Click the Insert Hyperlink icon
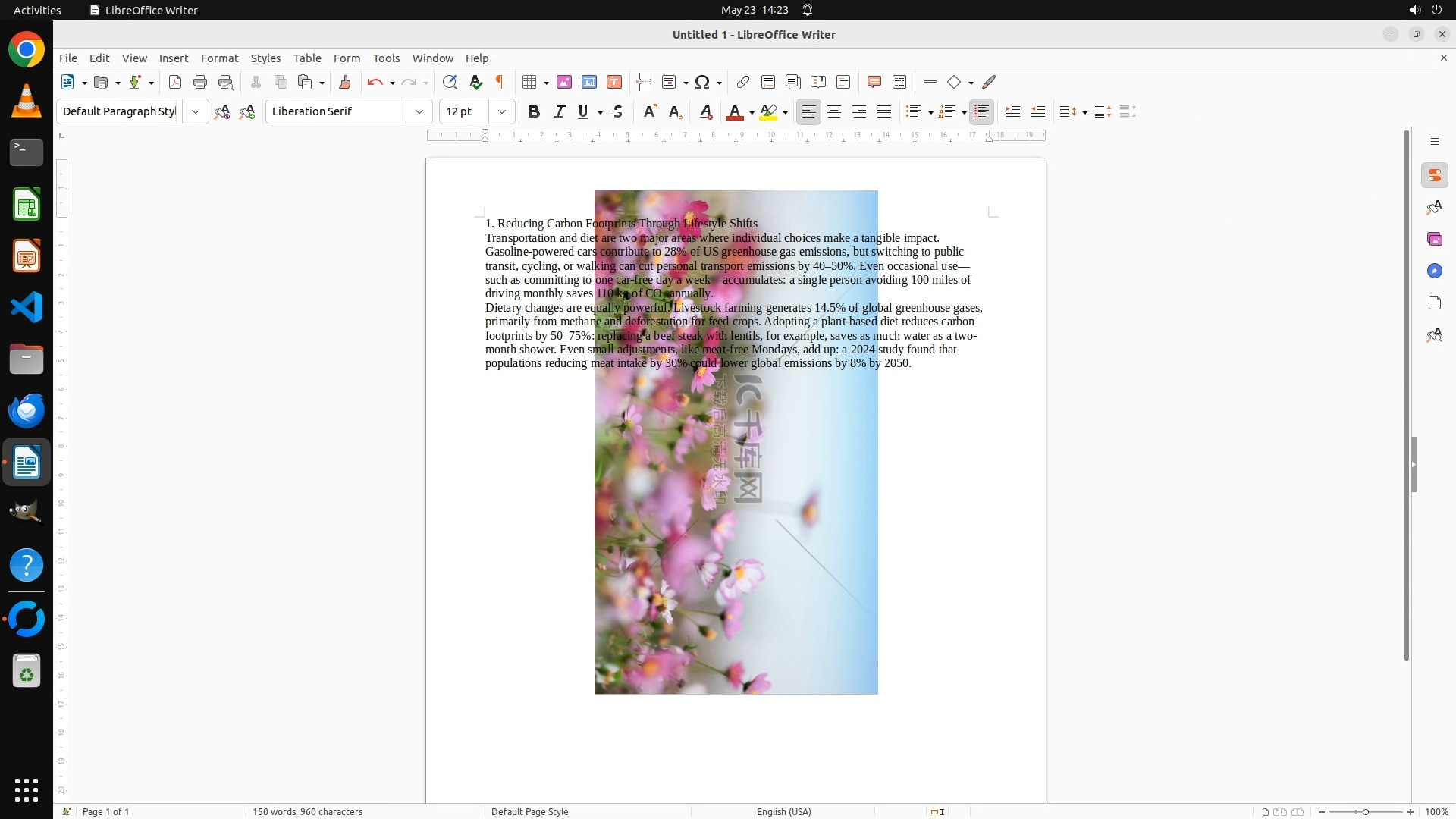 pyautogui.click(x=743, y=82)
